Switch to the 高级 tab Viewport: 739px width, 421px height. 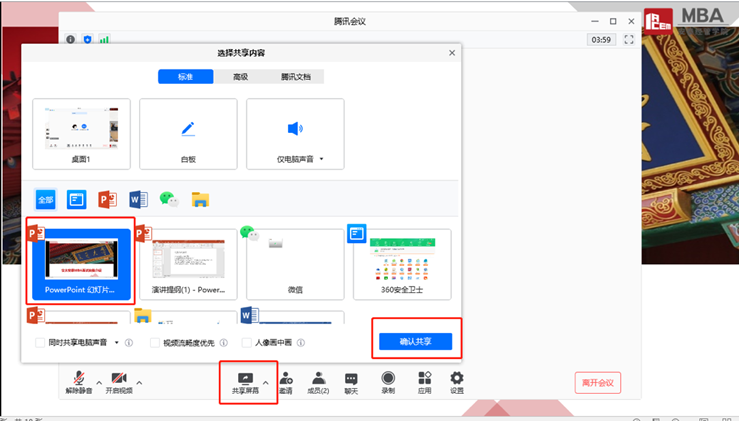point(240,77)
